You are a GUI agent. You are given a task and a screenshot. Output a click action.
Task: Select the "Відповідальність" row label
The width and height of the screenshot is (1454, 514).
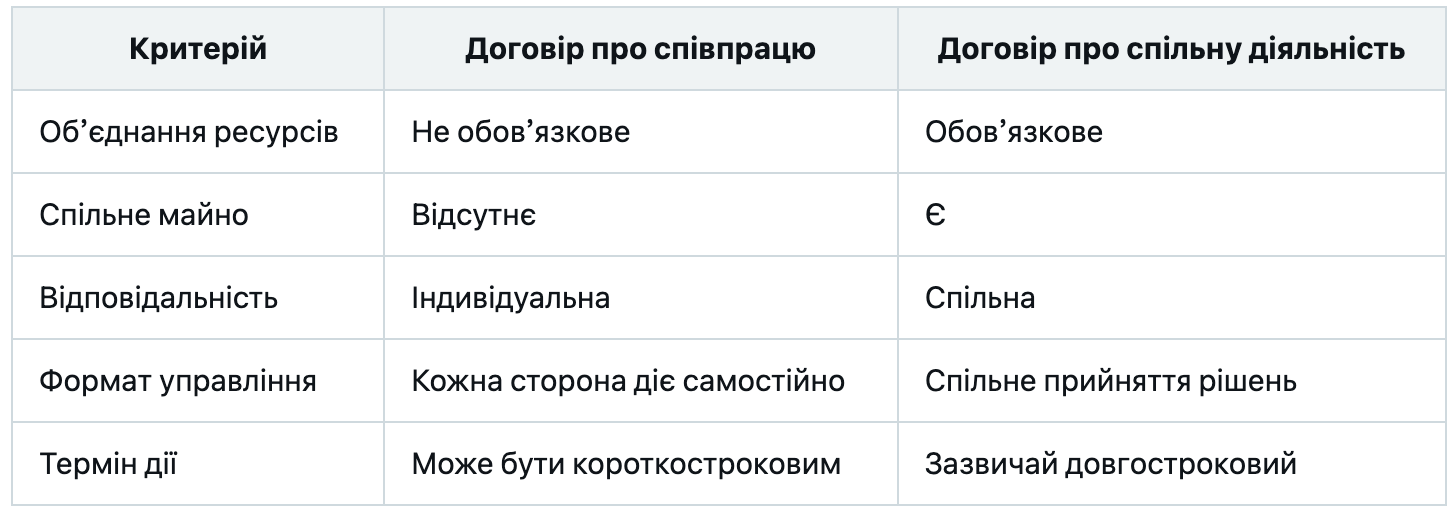click(159, 299)
